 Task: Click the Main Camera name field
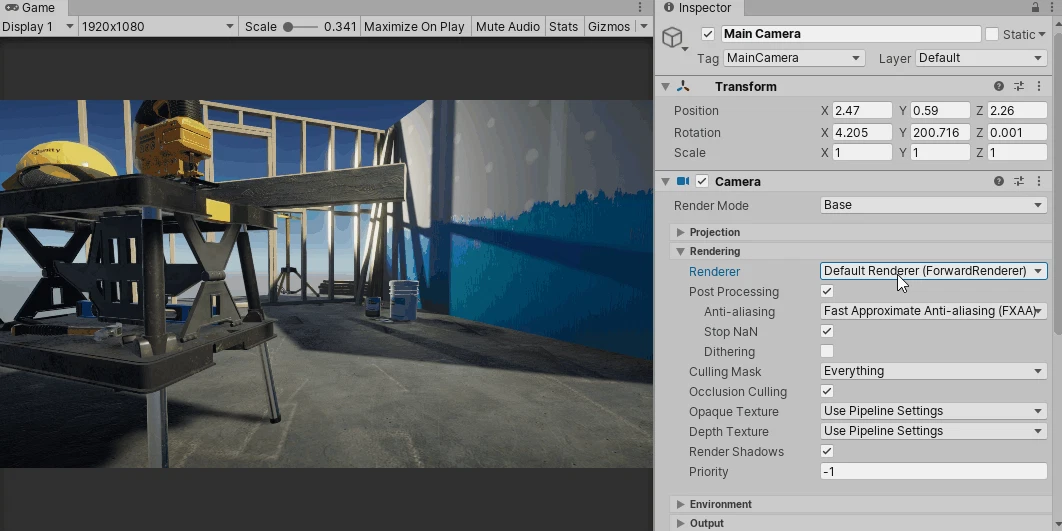point(851,34)
